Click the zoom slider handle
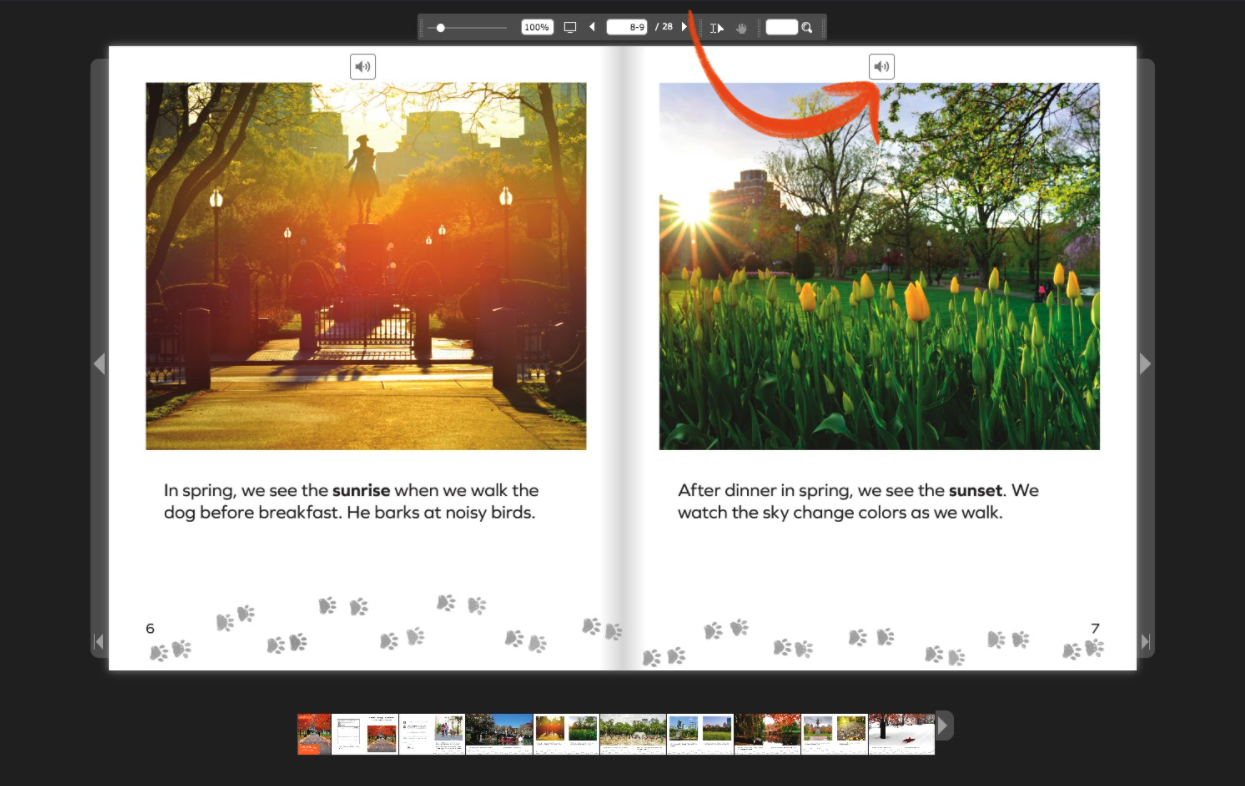Screen dimensions: 1245x786 coord(441,28)
